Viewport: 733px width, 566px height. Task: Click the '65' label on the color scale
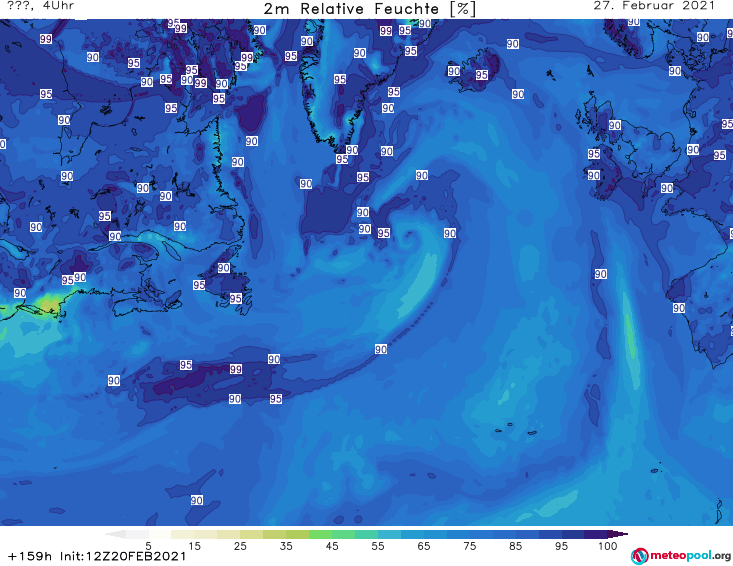424,546
